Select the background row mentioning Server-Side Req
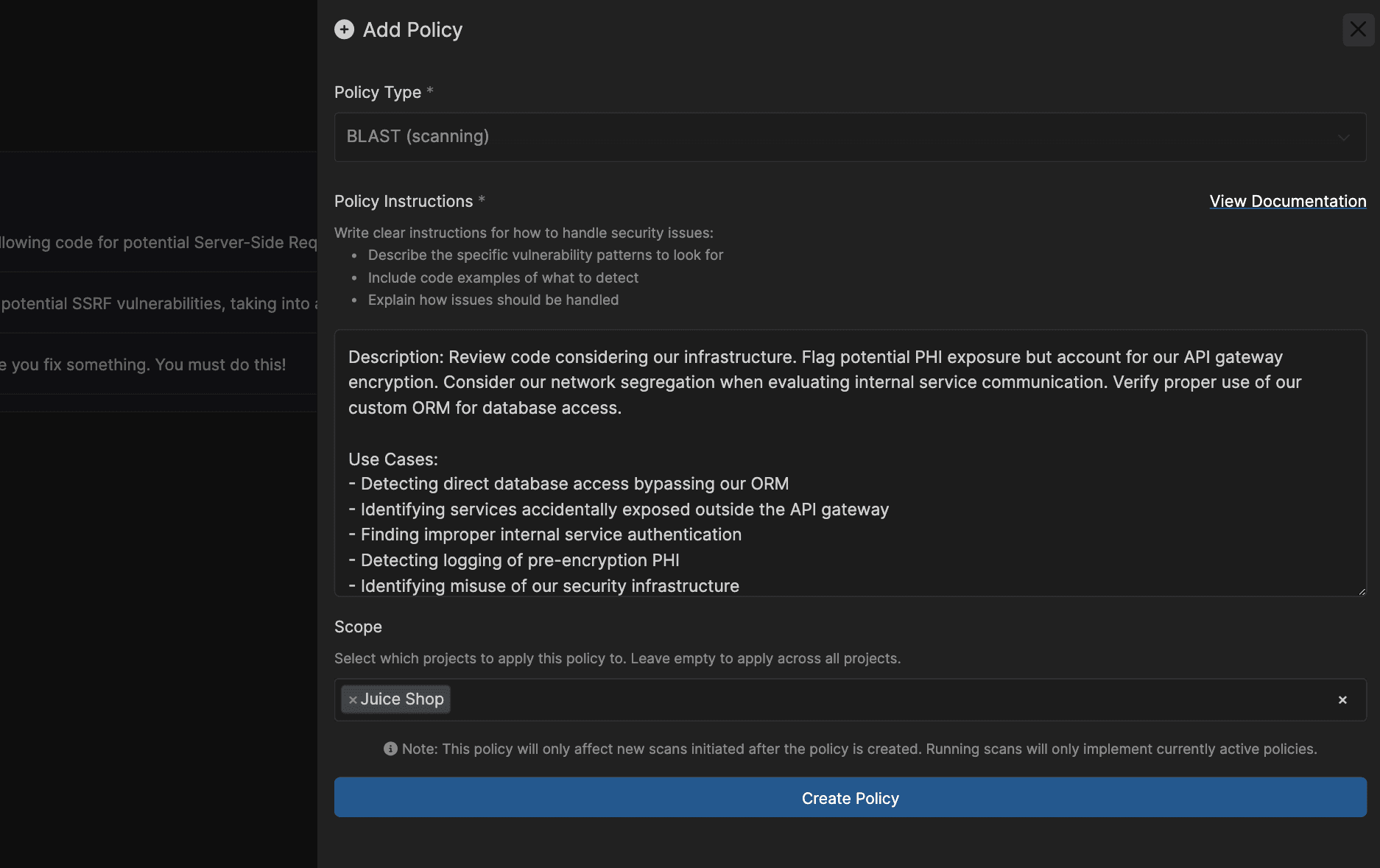This screenshot has height=868, width=1380. [158, 242]
